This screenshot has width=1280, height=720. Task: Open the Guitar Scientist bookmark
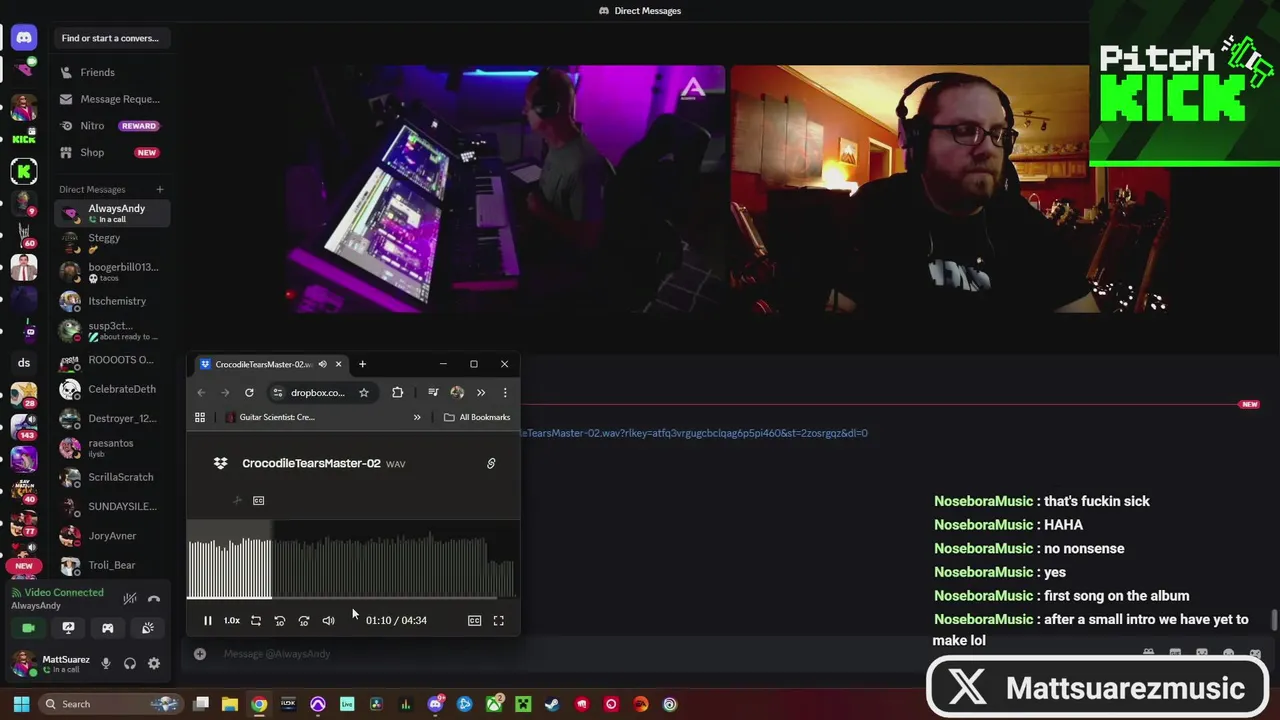[x=270, y=417]
